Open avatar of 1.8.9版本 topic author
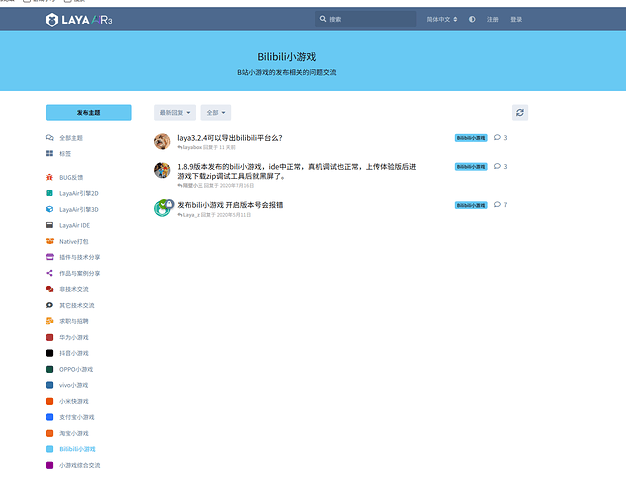 pos(162,170)
